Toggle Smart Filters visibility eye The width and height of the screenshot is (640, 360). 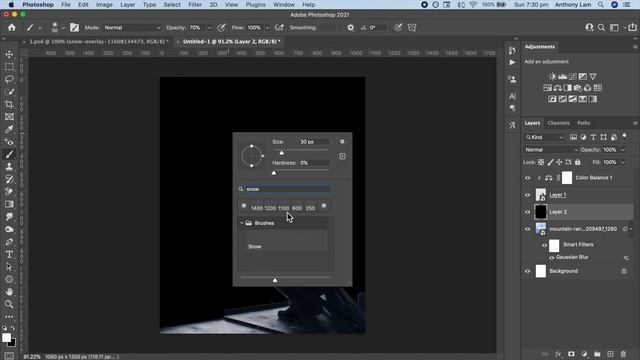pos(544,245)
